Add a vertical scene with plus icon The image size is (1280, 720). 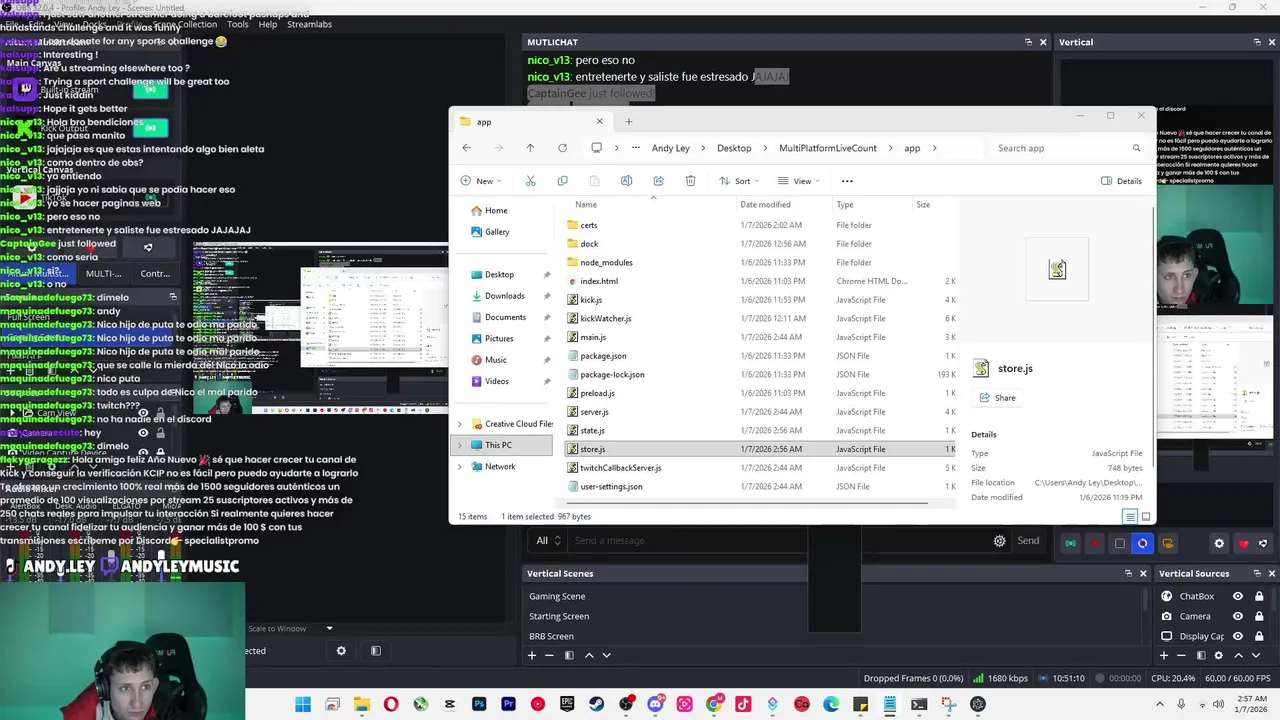[x=532, y=655]
